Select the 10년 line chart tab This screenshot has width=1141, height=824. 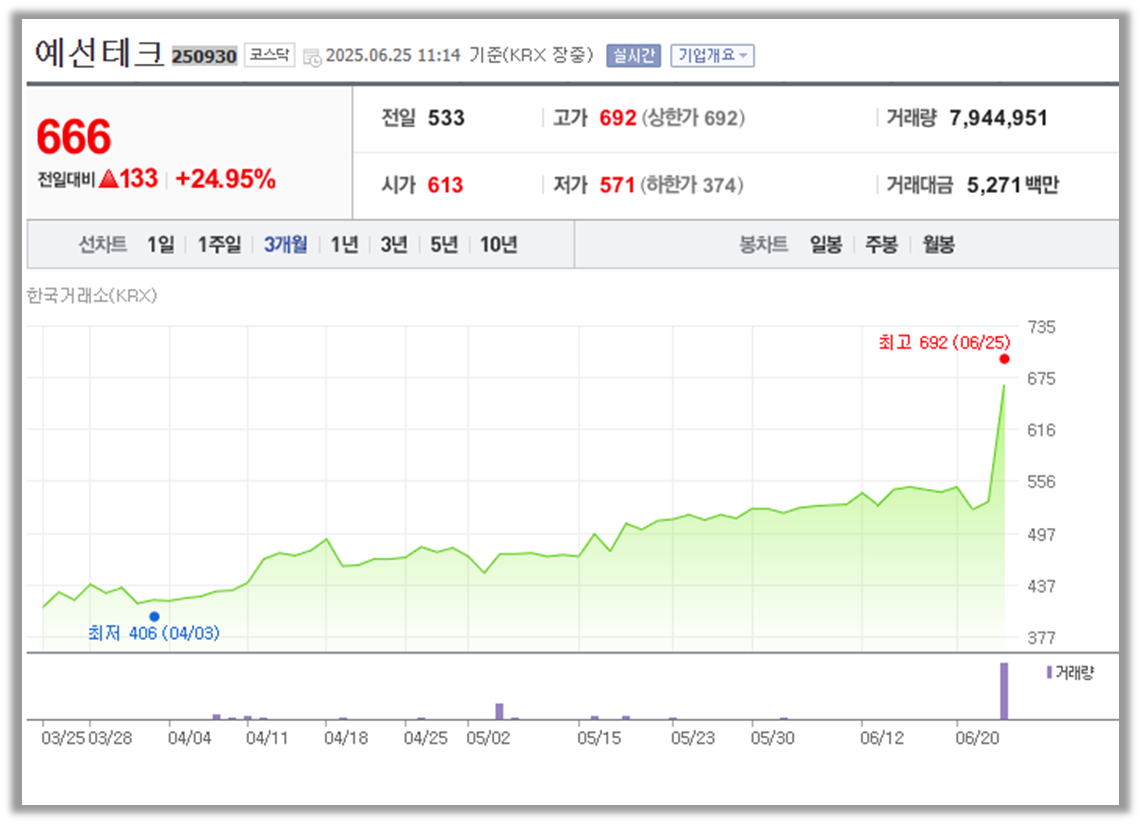coord(498,245)
